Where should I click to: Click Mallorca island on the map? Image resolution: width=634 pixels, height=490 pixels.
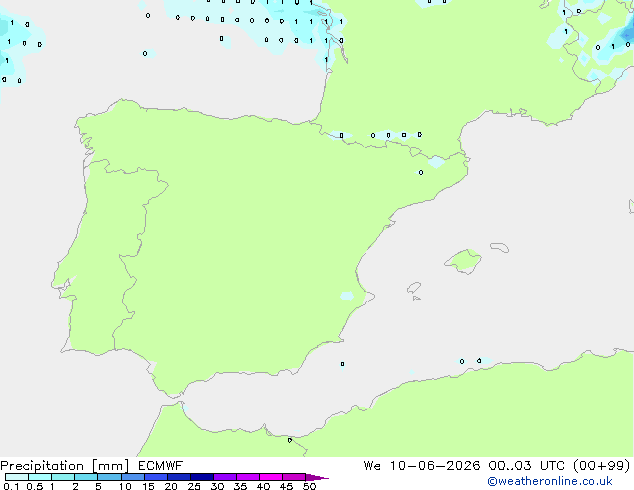[464, 261]
